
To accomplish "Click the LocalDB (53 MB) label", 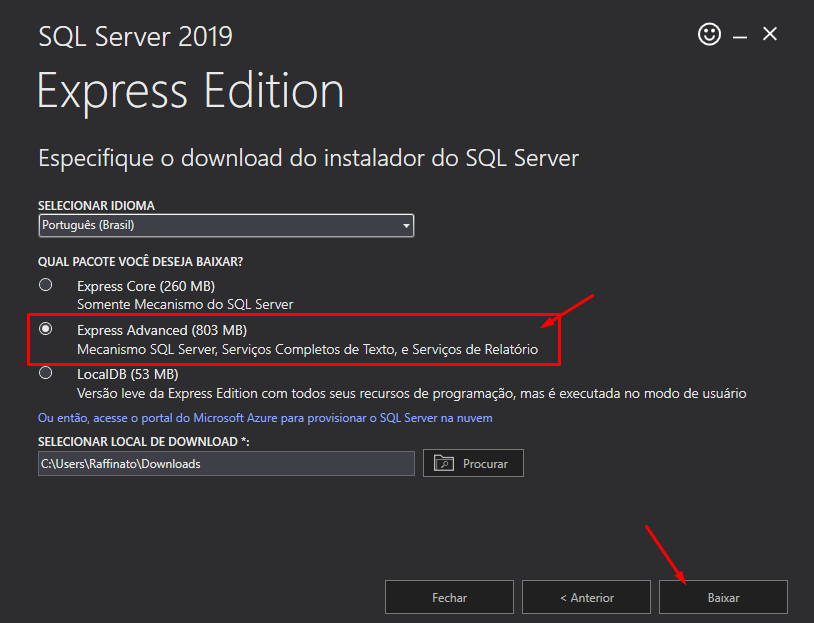I will 128,374.
